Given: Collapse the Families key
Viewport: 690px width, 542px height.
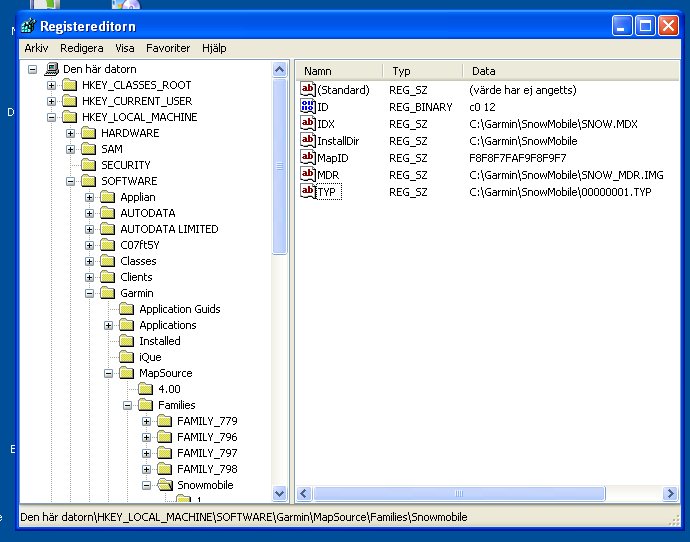Looking at the screenshot, I should point(127,405).
